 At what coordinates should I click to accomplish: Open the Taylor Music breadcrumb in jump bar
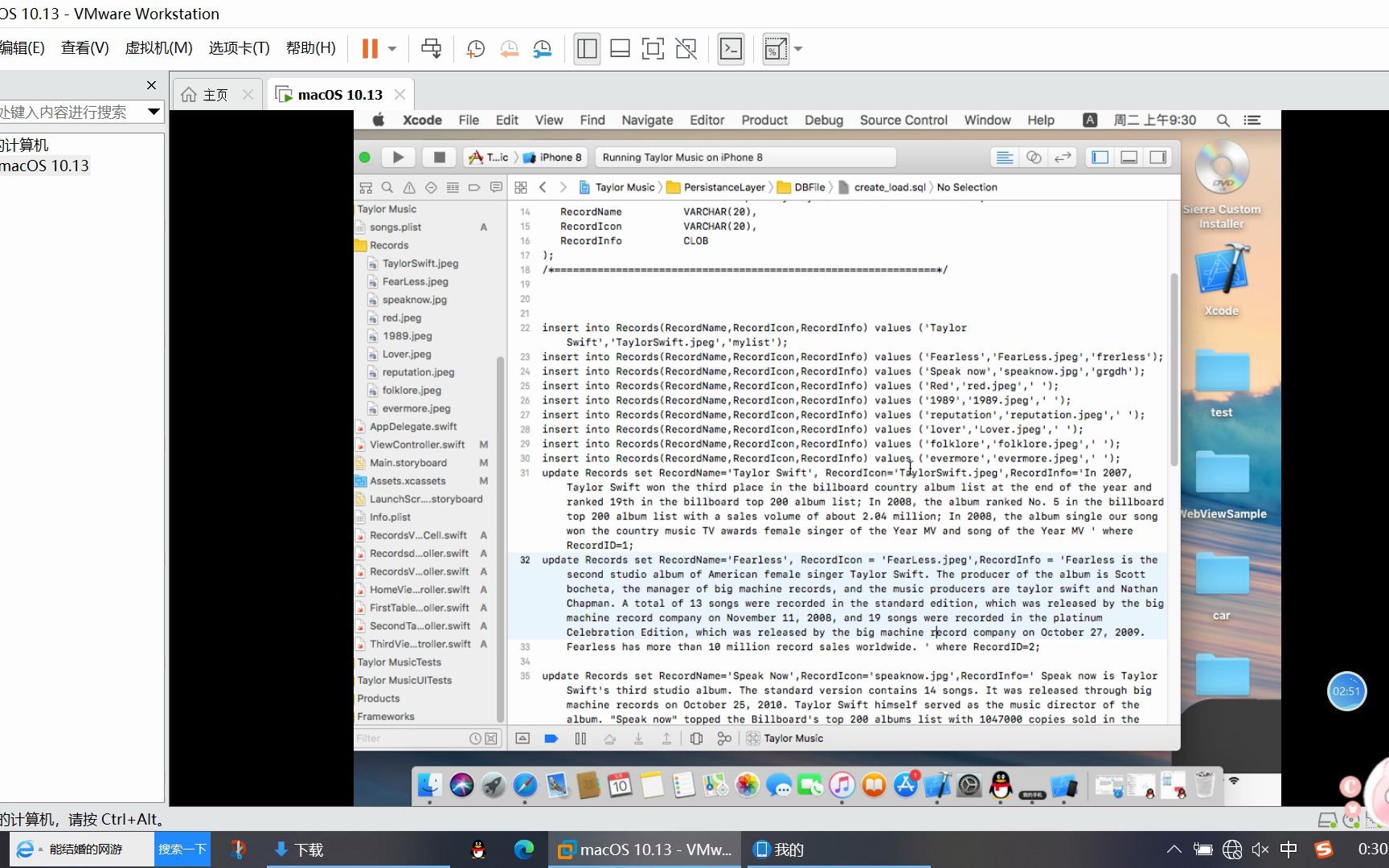tap(617, 187)
